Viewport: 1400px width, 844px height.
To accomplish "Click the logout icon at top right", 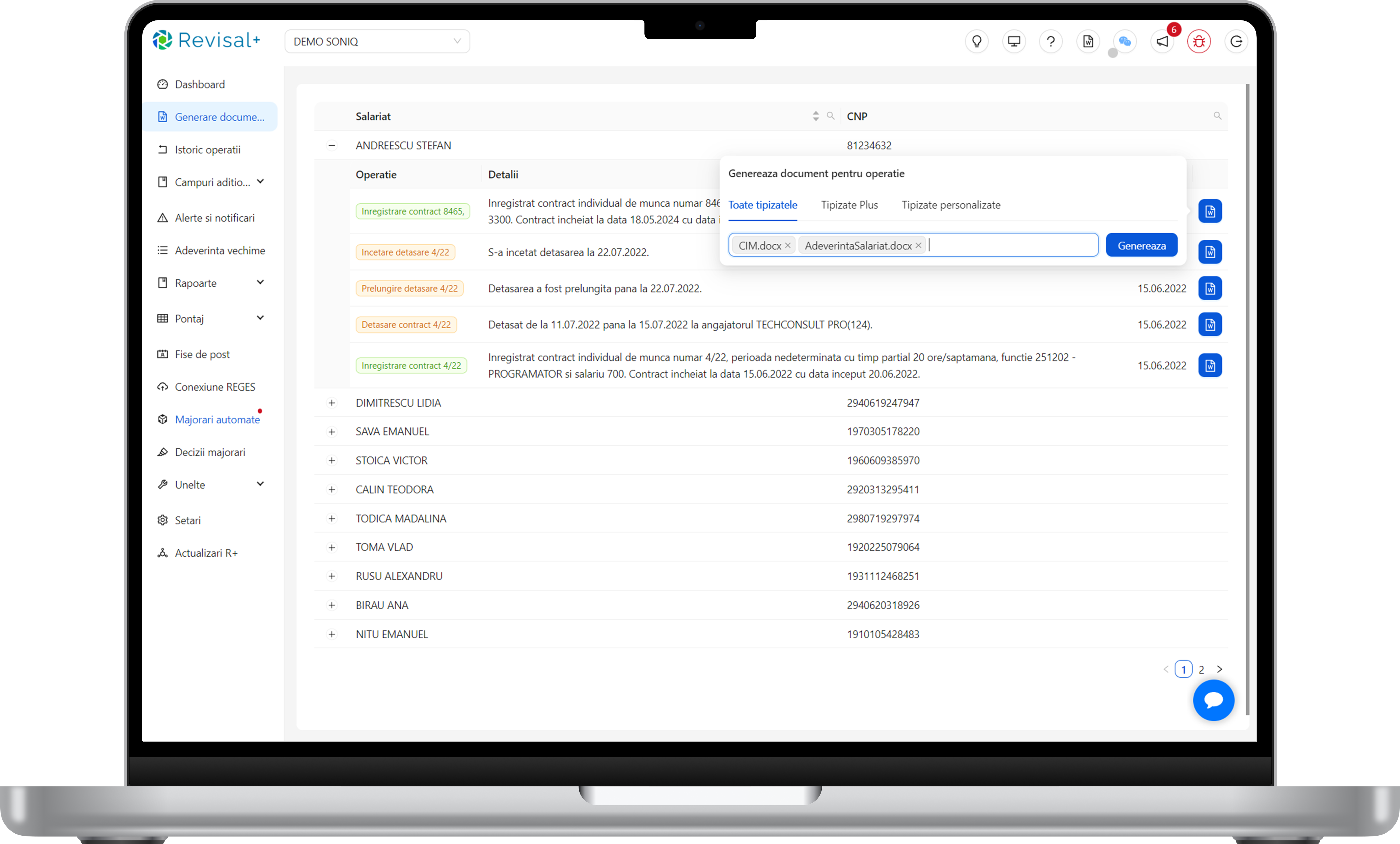I will (x=1236, y=41).
